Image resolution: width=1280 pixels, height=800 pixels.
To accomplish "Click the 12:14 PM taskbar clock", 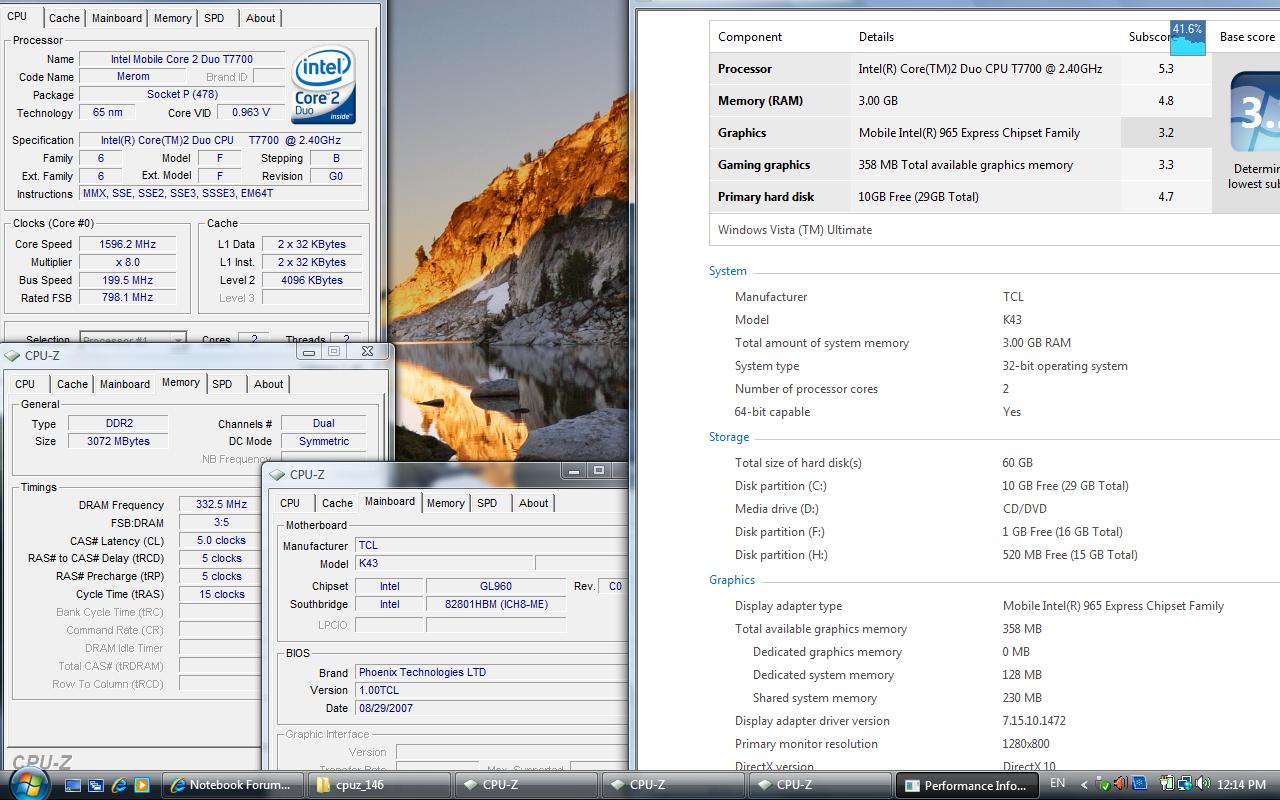I will click(x=1242, y=784).
